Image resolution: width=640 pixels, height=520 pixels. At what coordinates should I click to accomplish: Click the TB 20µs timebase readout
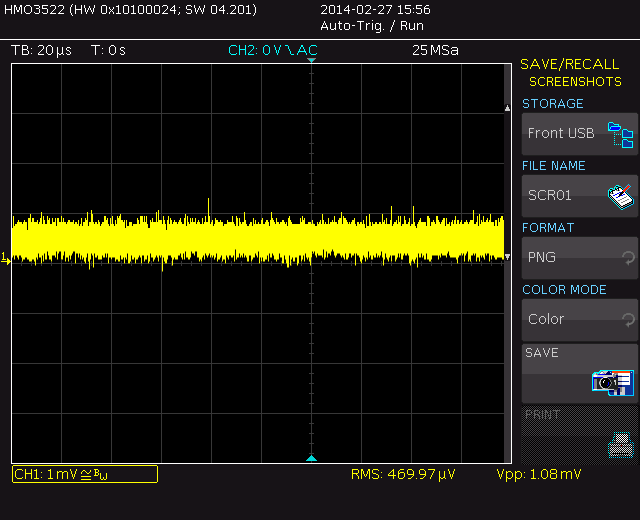42,50
